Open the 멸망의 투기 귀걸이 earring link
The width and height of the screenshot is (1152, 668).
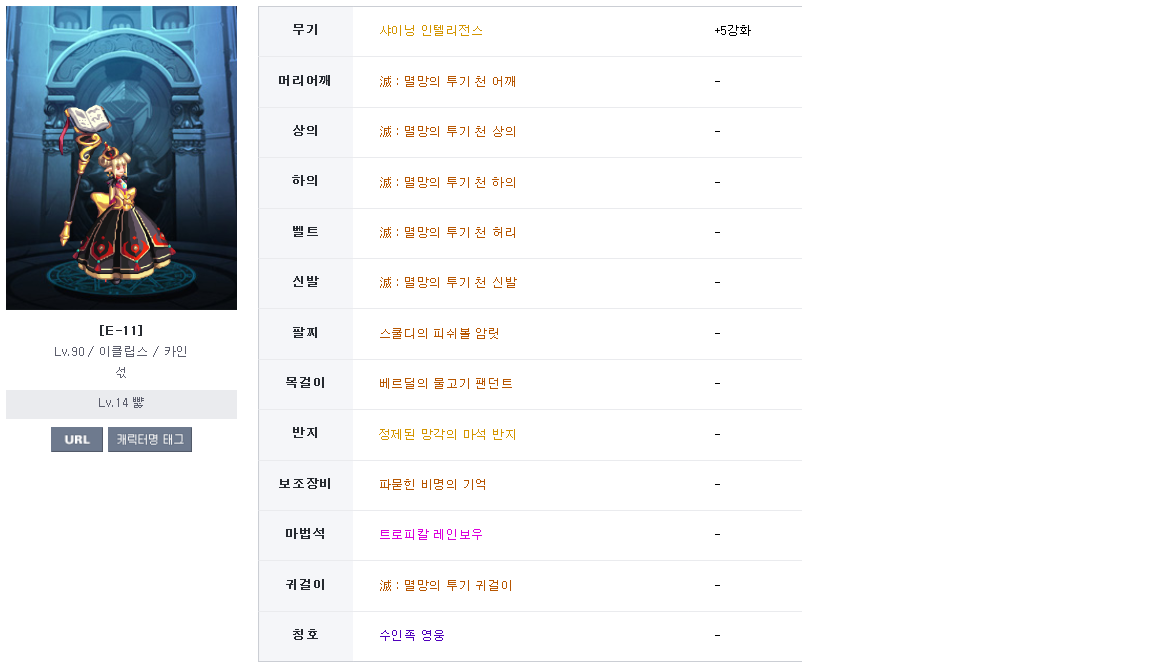[x=445, y=586]
